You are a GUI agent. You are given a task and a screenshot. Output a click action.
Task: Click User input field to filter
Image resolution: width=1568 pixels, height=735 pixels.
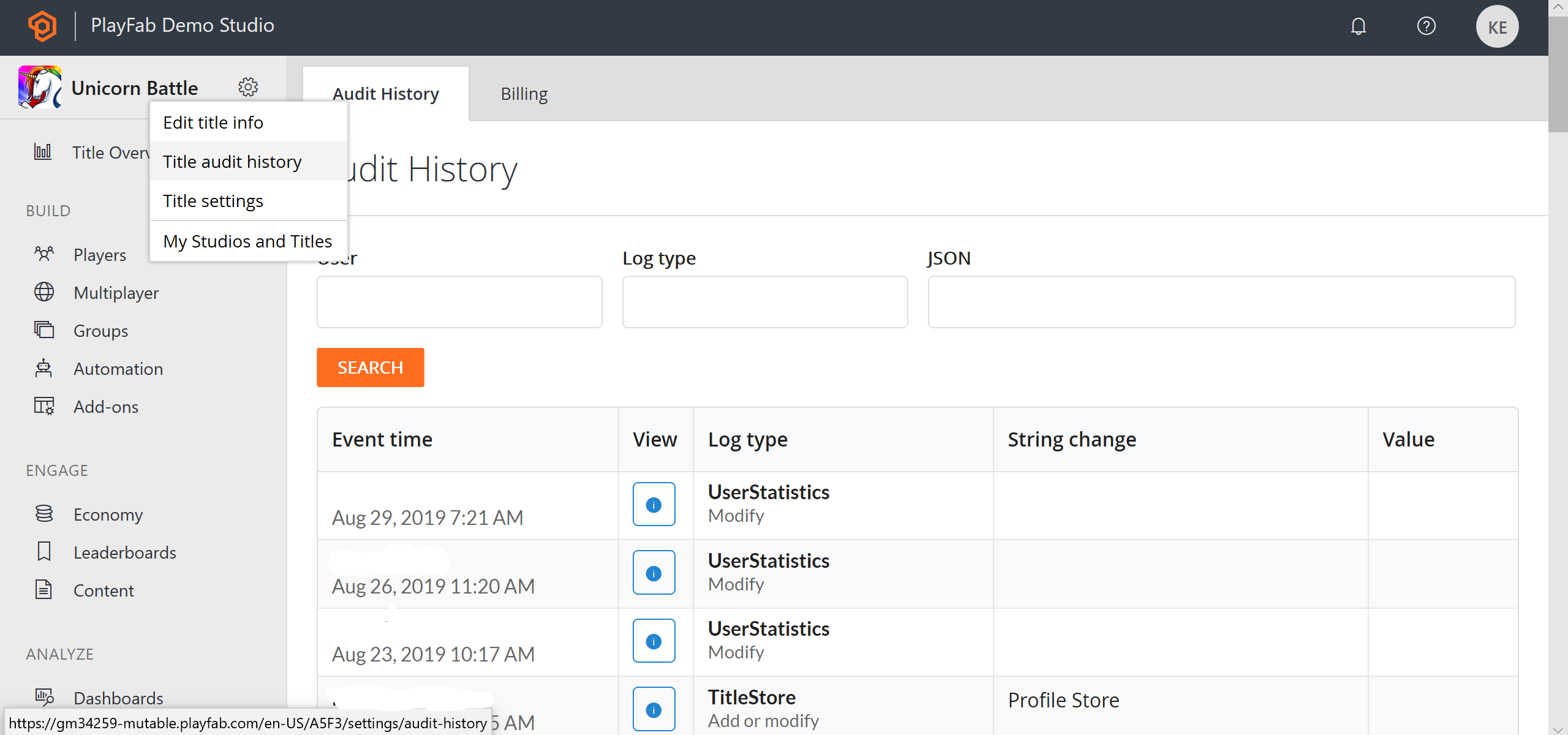(x=459, y=301)
